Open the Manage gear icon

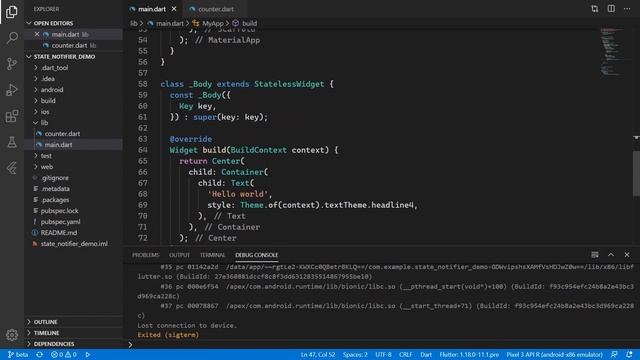coord(12,335)
